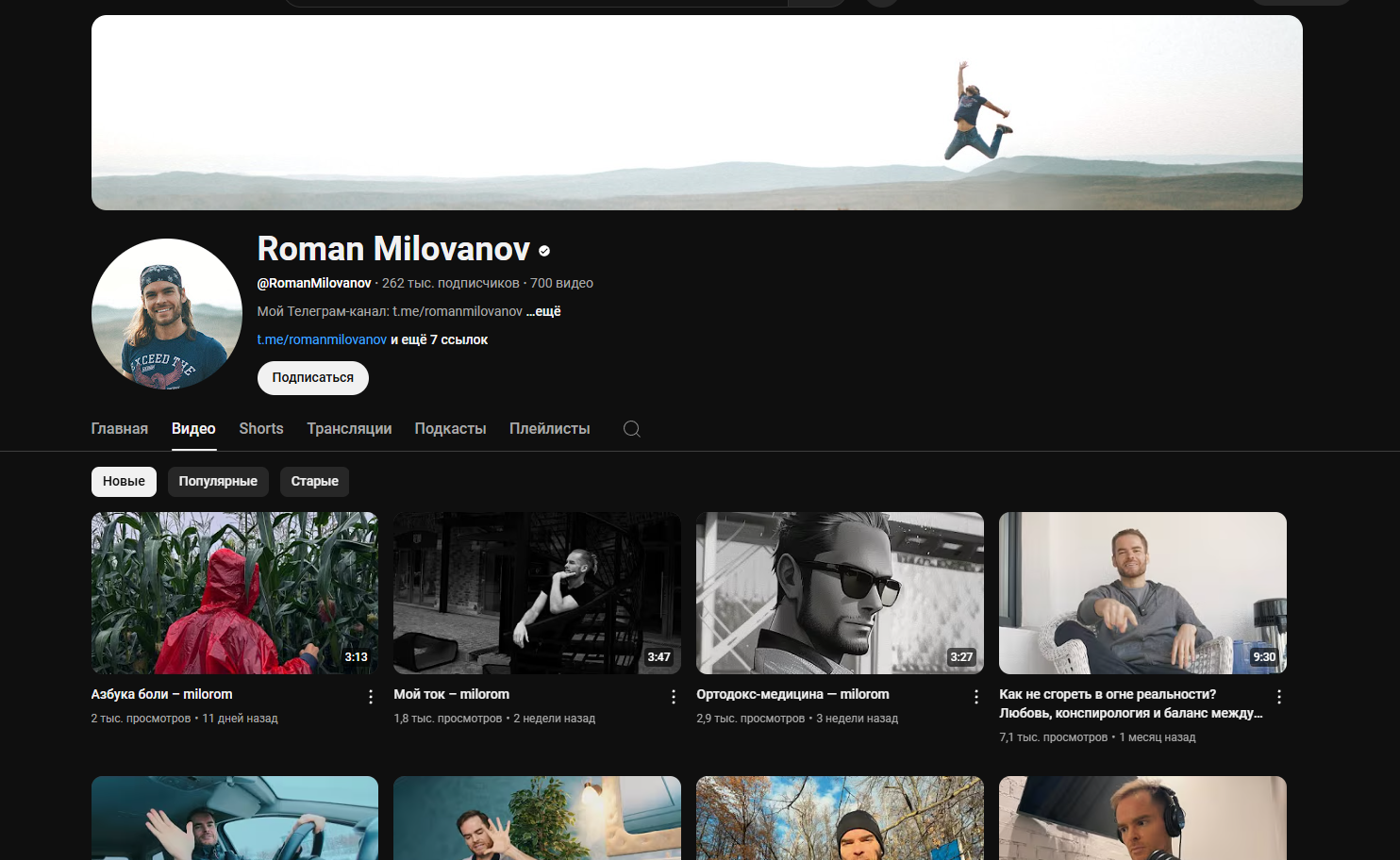Play the red raincoat cornfield thumbnail
1400x860 pixels.
point(235,593)
